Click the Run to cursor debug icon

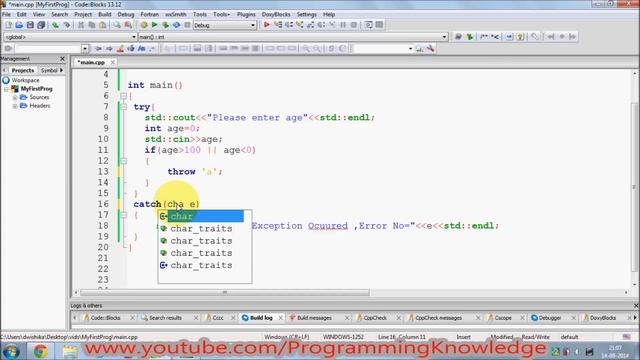pos(278,25)
